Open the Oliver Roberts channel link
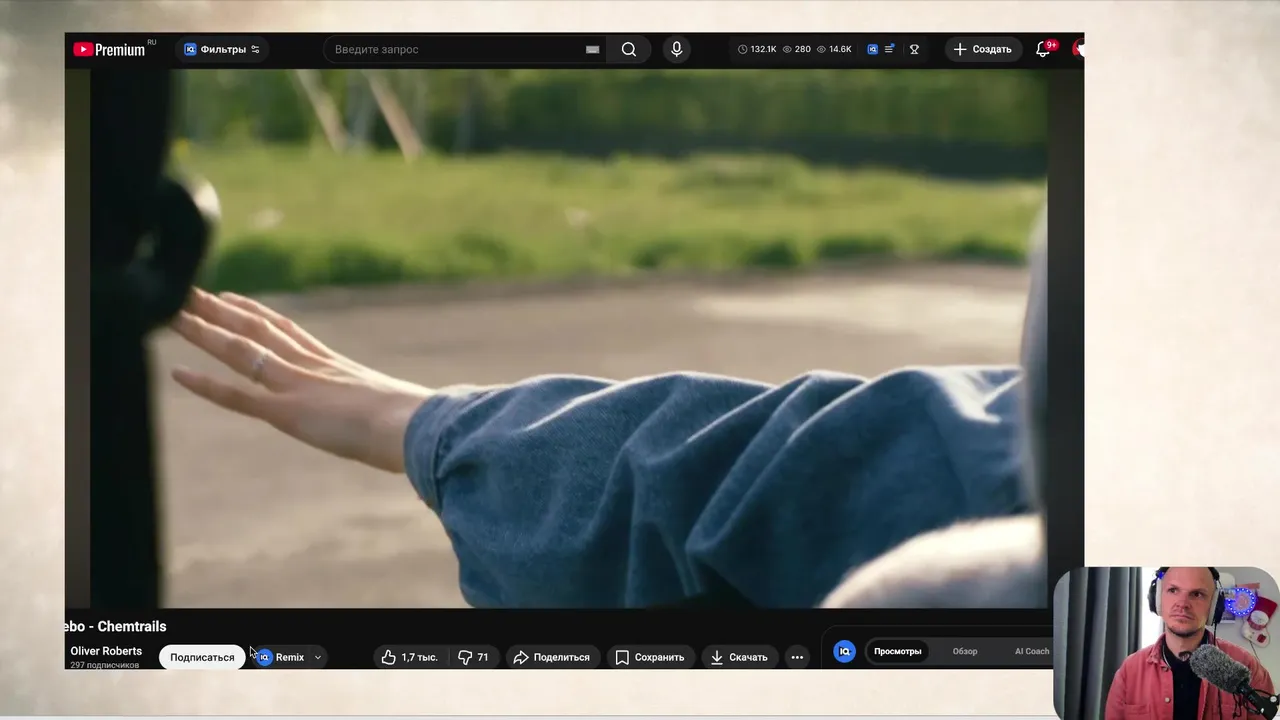This screenshot has width=1280, height=720. (106, 651)
